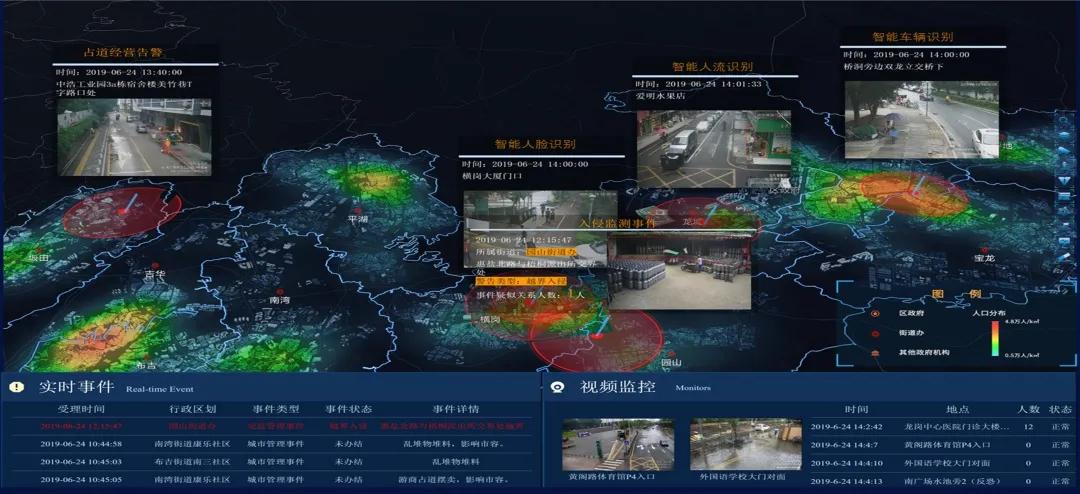
Task: Open the 占道经营告警 camera image
Action: 134,137
